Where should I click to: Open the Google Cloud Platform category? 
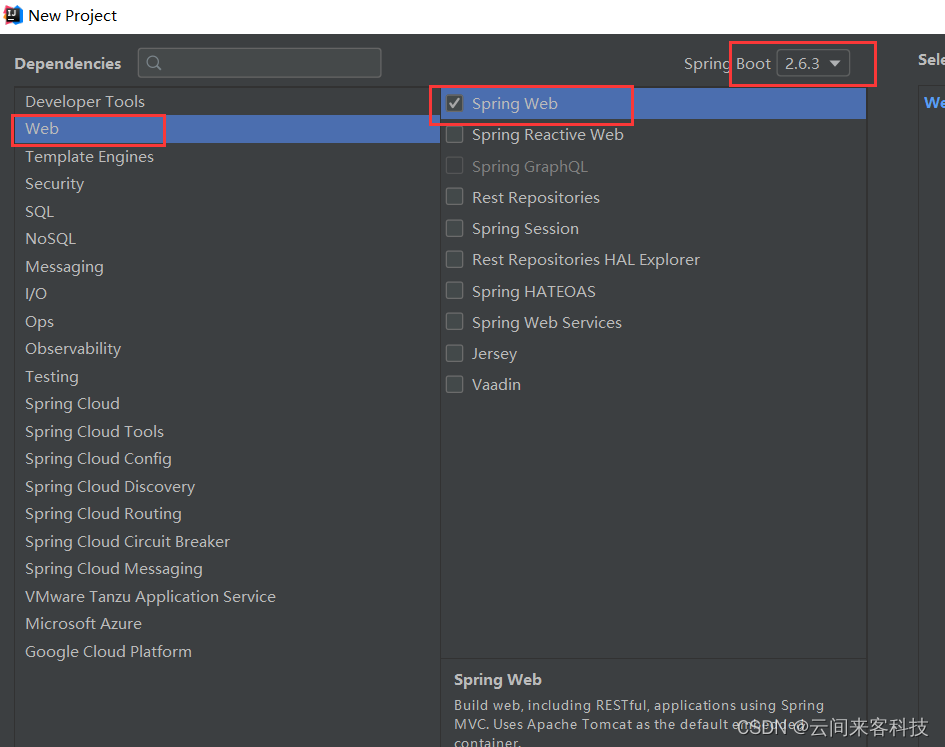coord(227,651)
